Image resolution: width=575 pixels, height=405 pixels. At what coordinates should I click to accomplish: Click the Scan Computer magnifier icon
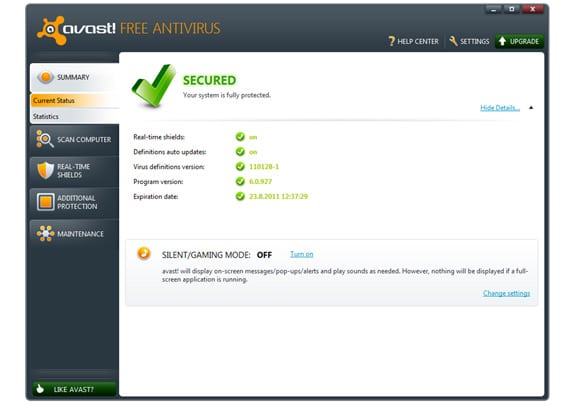[45, 139]
